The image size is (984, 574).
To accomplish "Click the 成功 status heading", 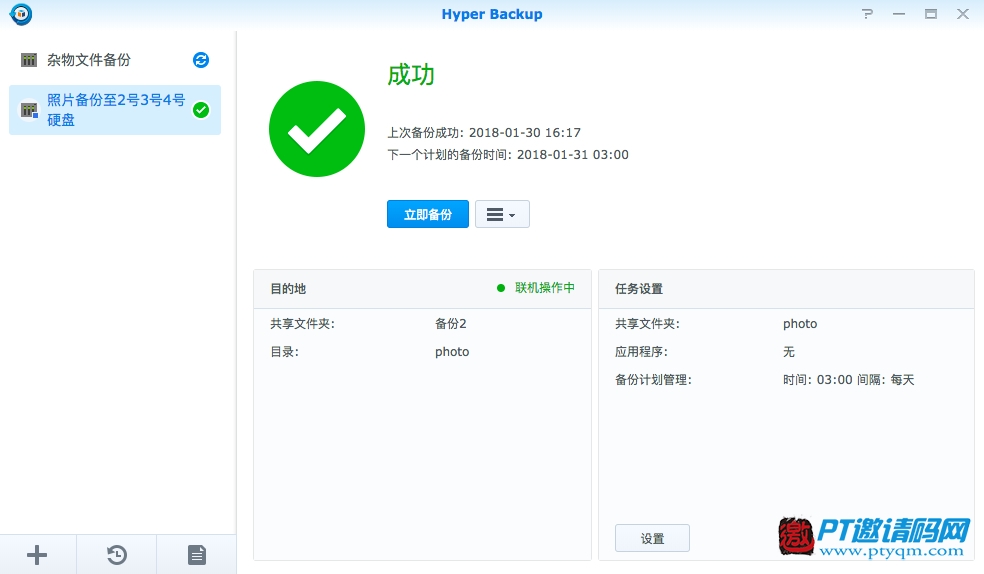I will 411,75.
